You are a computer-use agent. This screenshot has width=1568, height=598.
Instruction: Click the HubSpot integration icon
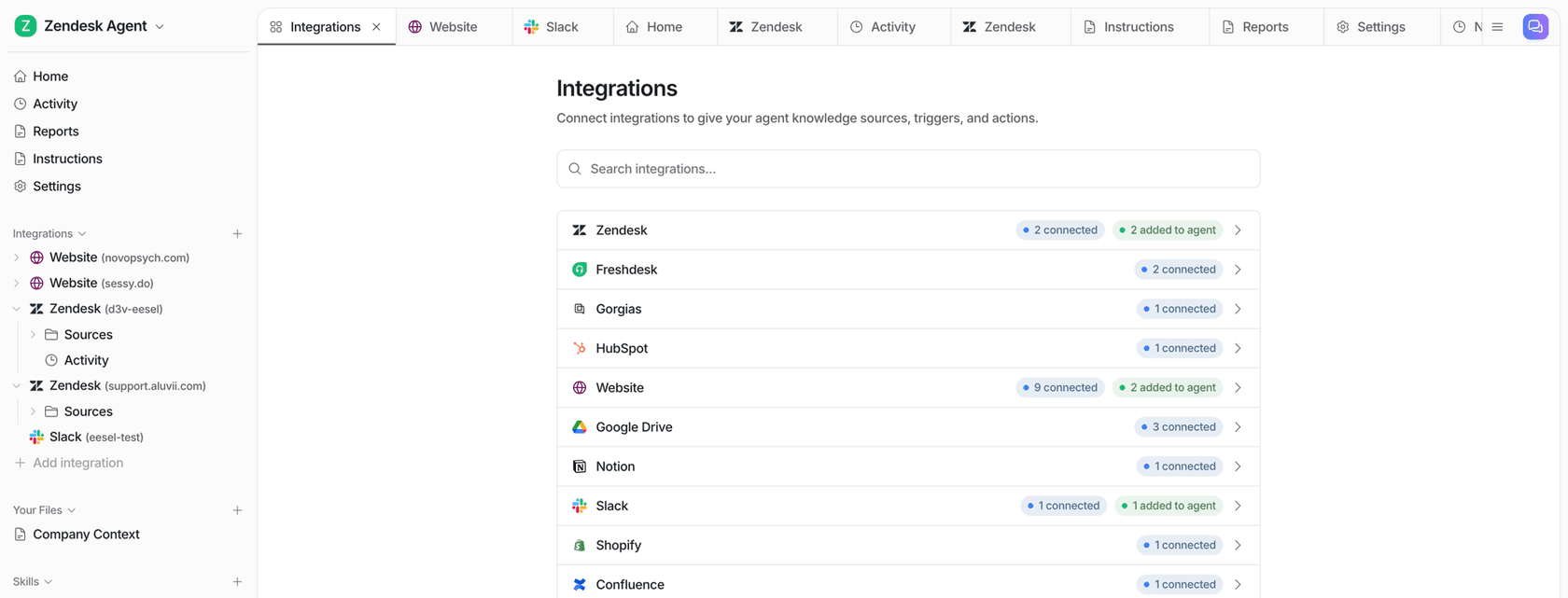coord(580,348)
